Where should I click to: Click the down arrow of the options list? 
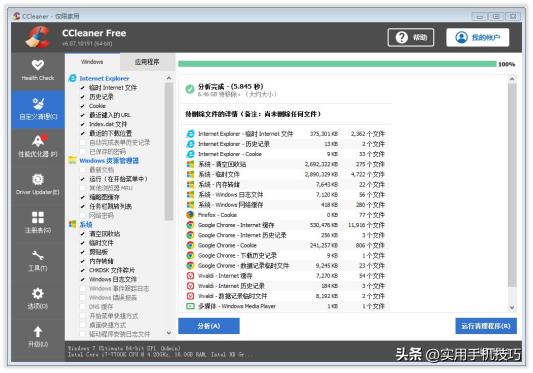169,333
